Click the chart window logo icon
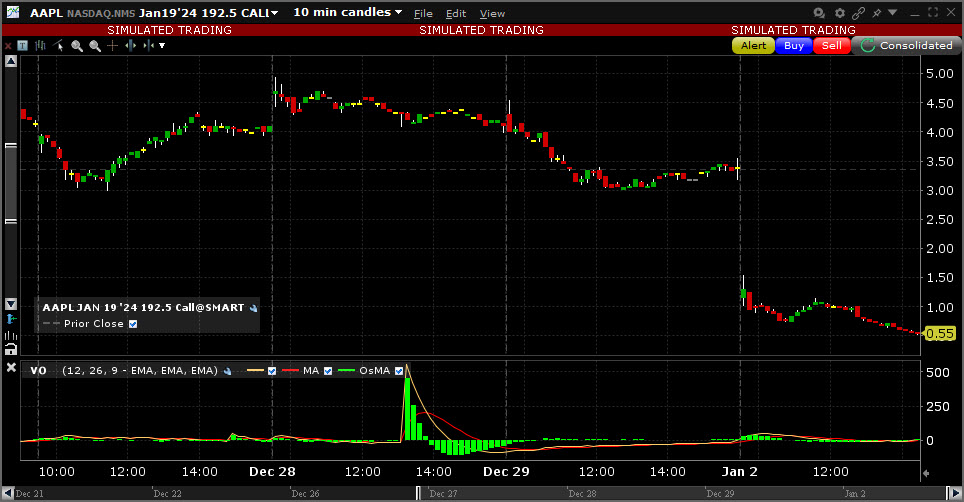Screen dimensions: 964x502 (13, 12)
